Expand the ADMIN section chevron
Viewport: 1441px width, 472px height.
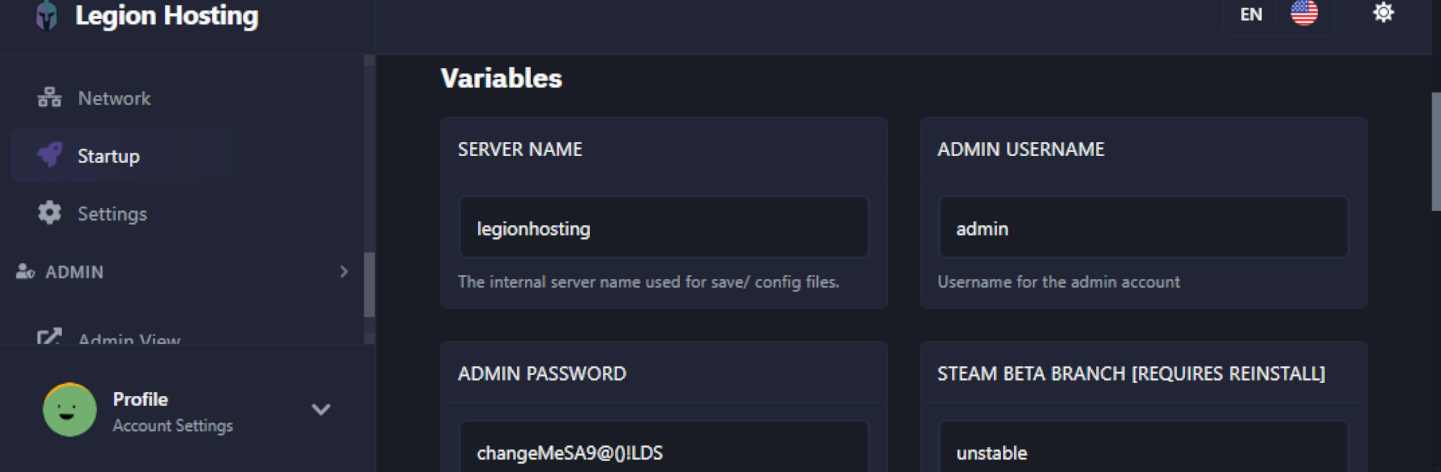(344, 272)
